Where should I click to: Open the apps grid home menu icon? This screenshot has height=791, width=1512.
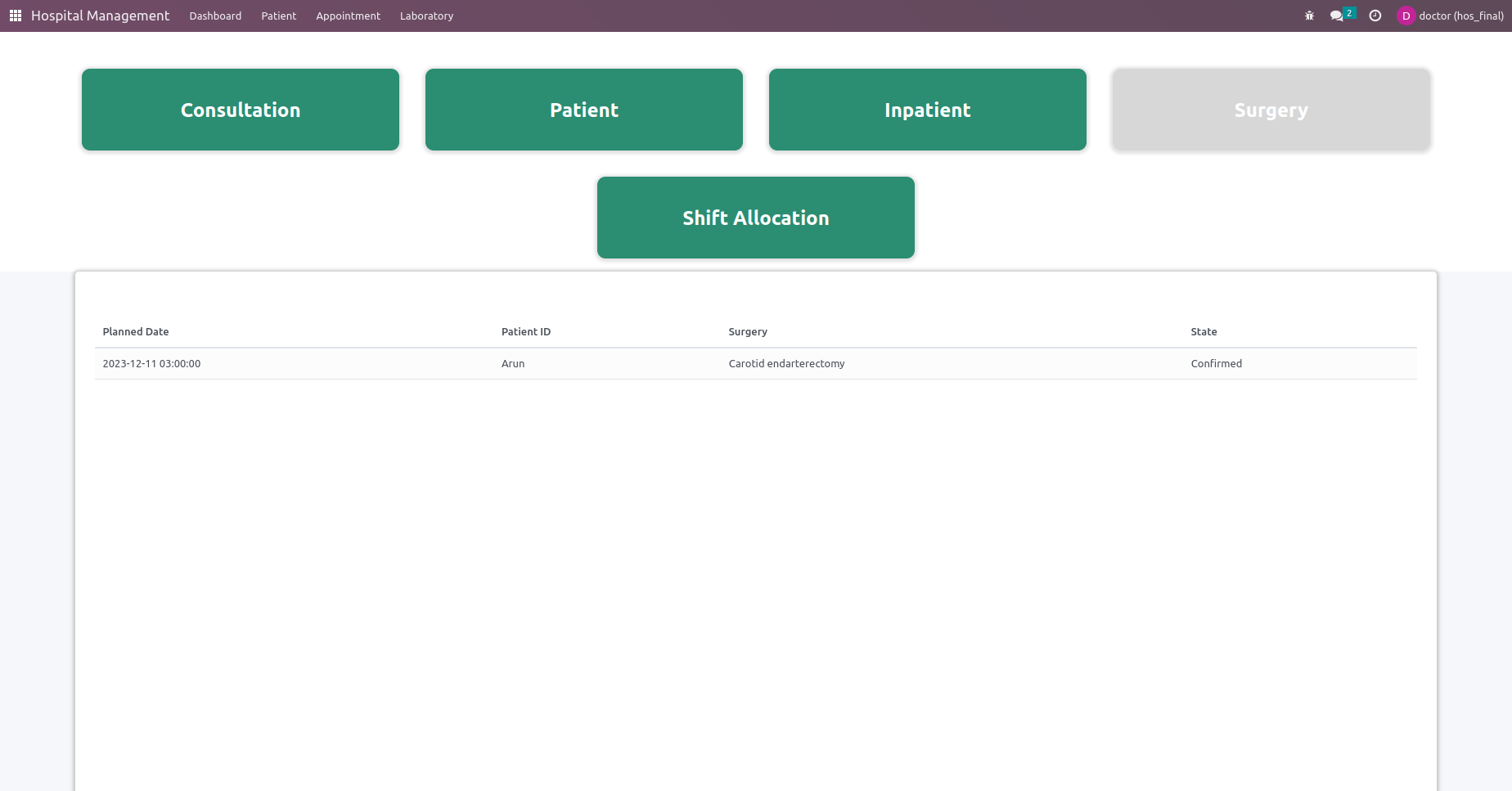point(16,16)
